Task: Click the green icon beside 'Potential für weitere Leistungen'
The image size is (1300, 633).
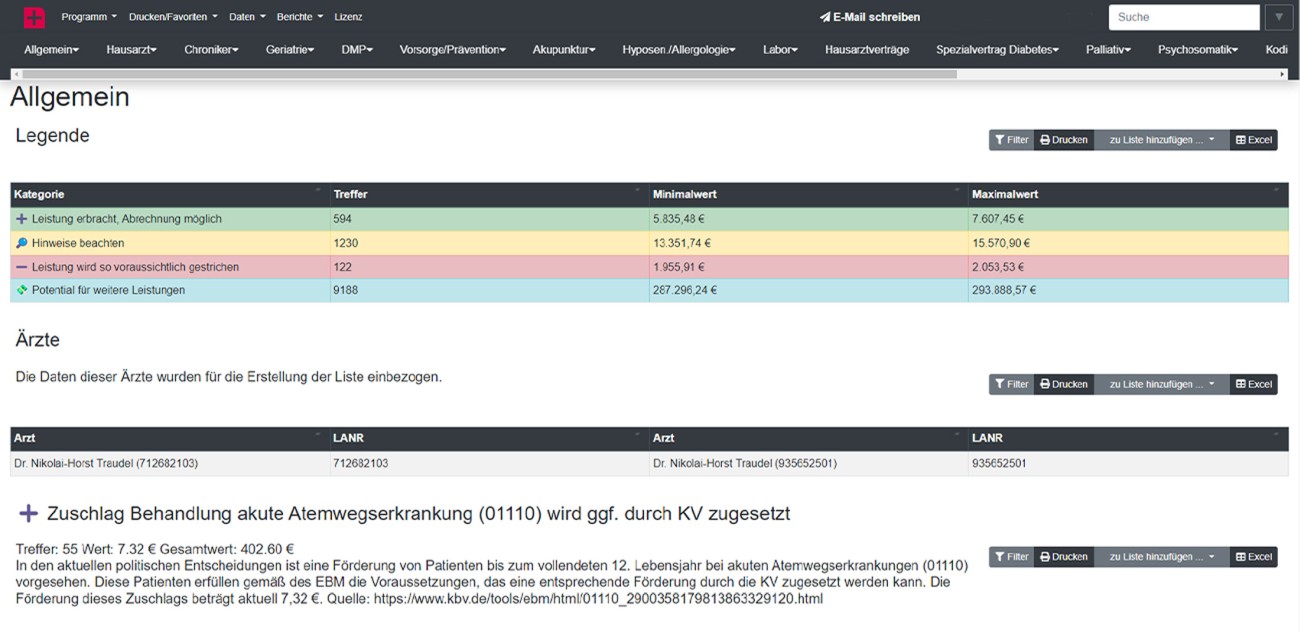Action: [21, 290]
